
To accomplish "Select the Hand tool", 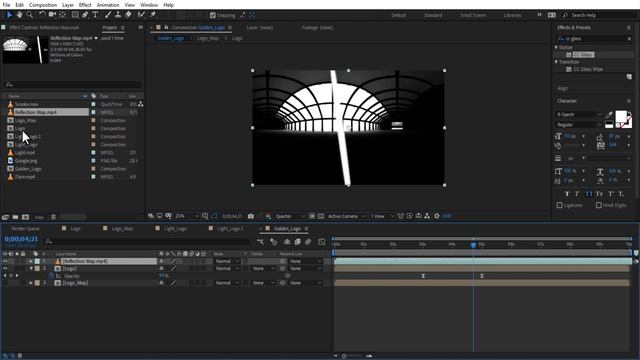I will coord(20,15).
